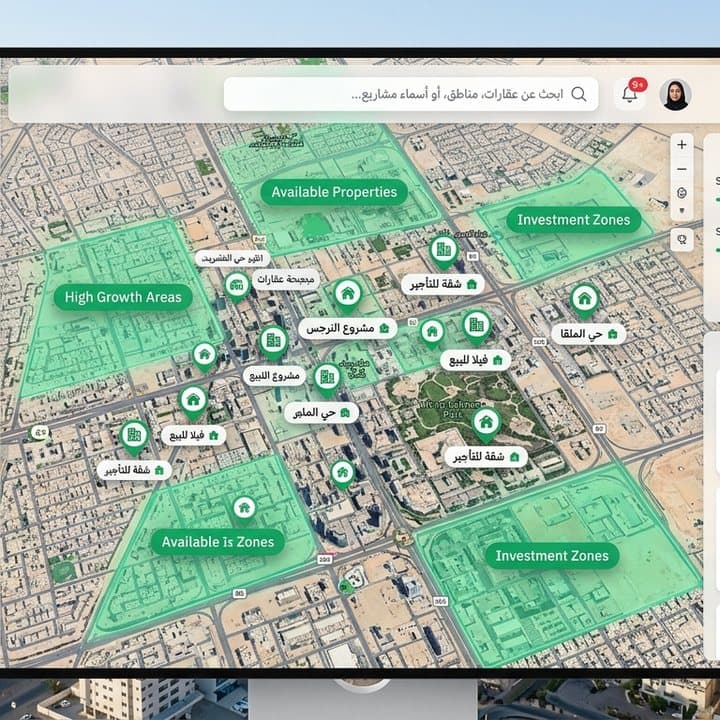This screenshot has width=720, height=720.
Task: Select the Available Properties zone label
Action: point(334,192)
